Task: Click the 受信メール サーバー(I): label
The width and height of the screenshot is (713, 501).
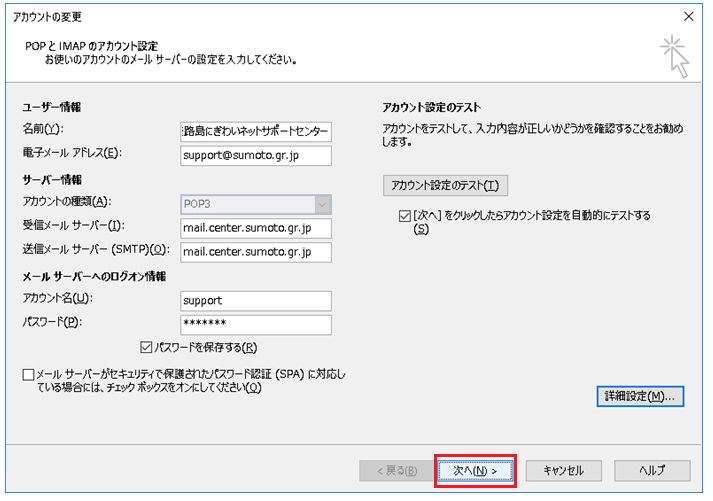Action: click(74, 225)
